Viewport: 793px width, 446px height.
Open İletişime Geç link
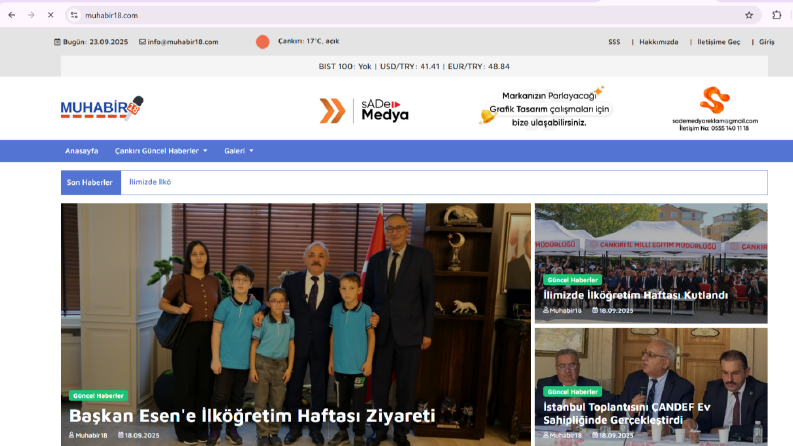tap(719, 42)
